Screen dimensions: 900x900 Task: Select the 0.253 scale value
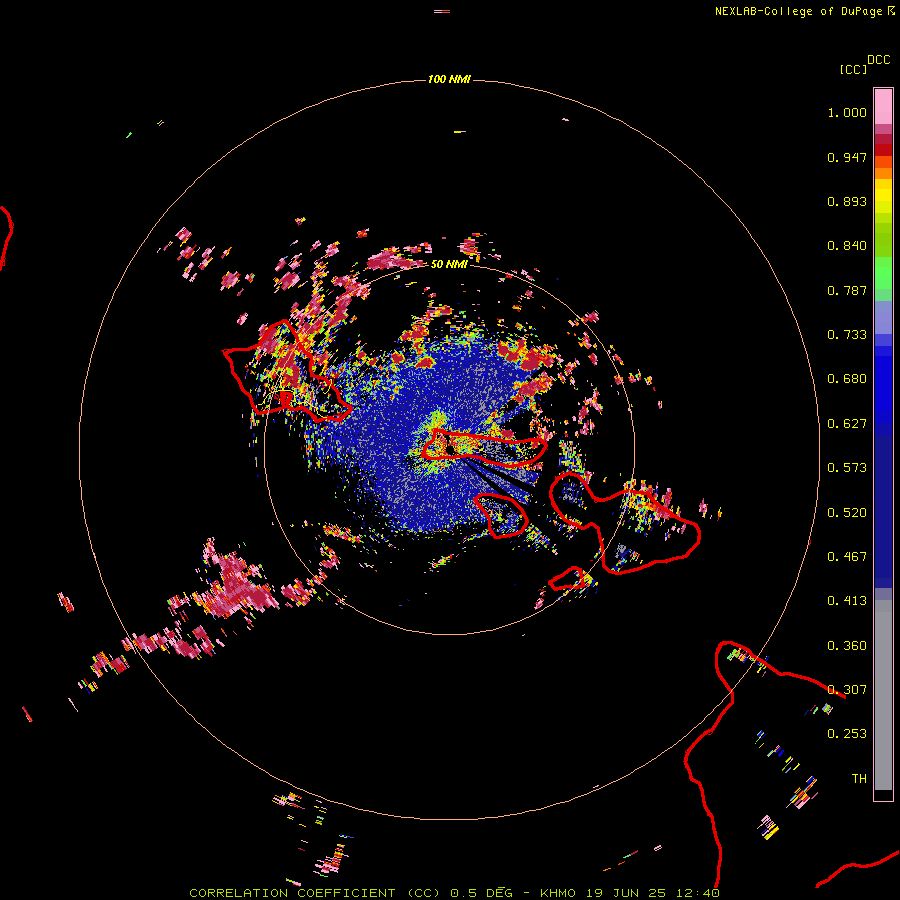coord(847,734)
